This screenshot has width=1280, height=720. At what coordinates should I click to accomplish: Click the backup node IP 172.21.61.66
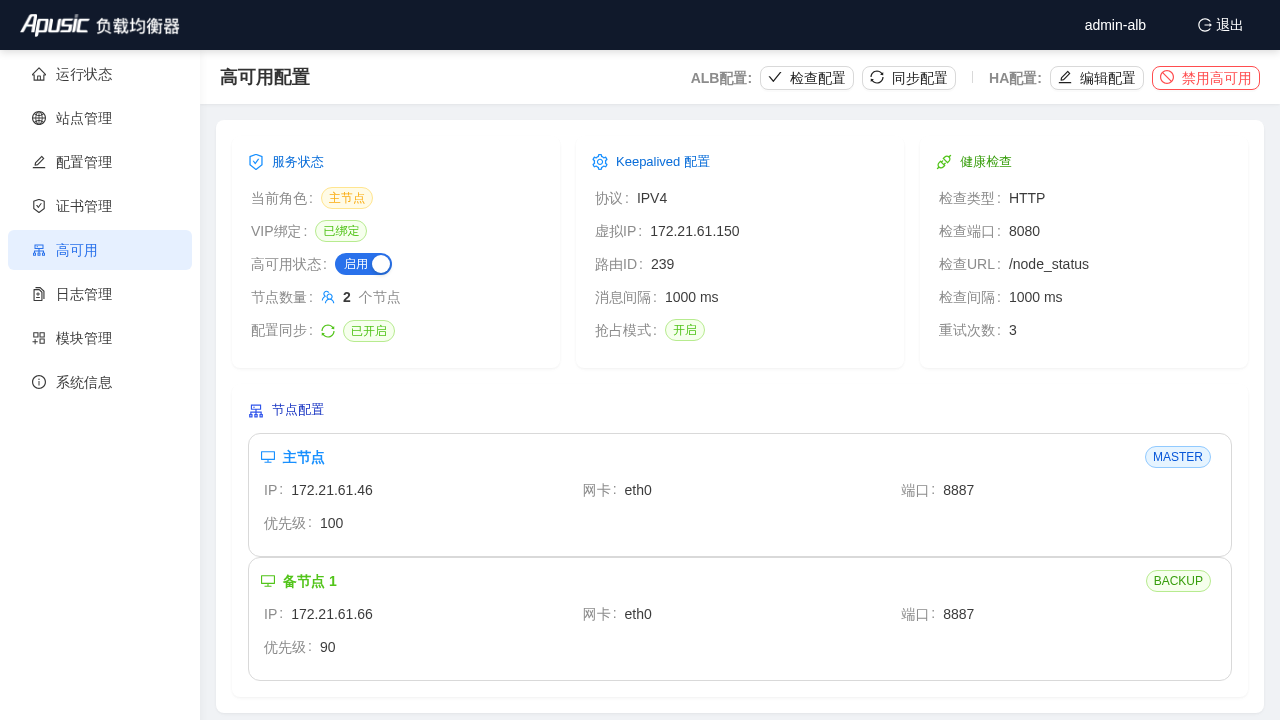tap(332, 614)
